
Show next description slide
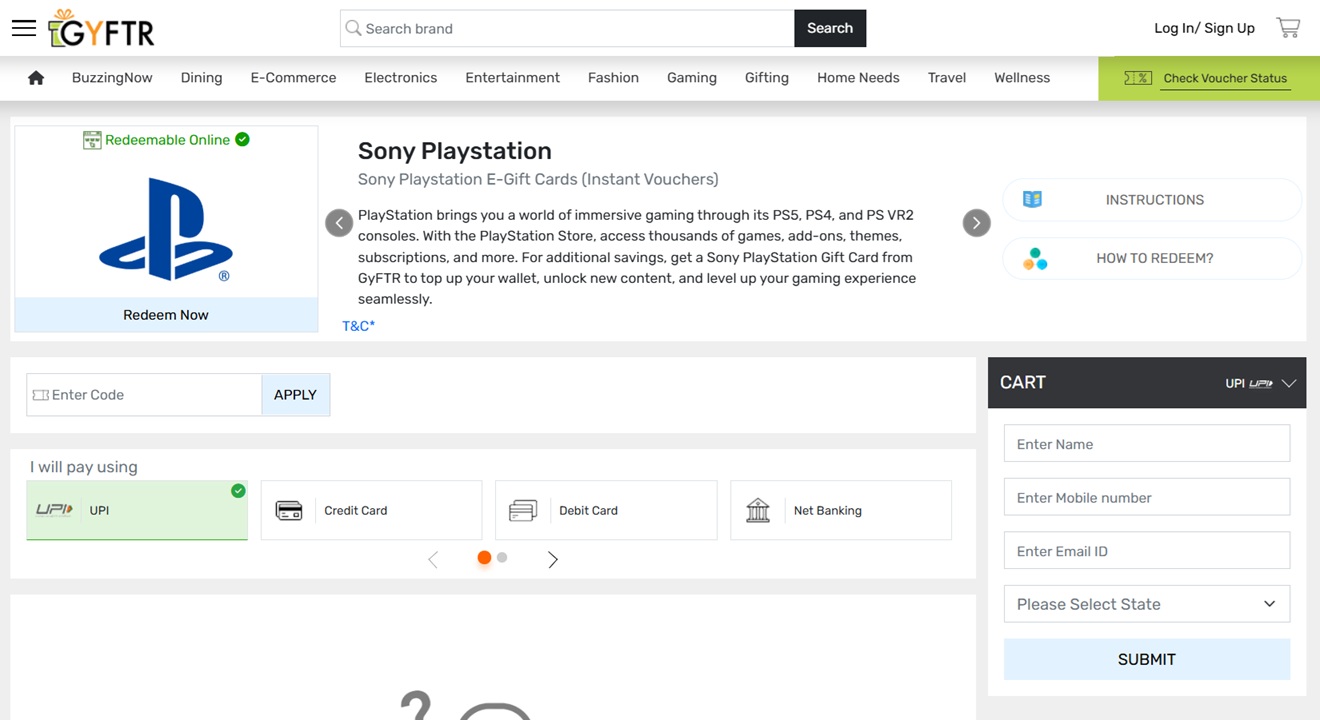976,223
